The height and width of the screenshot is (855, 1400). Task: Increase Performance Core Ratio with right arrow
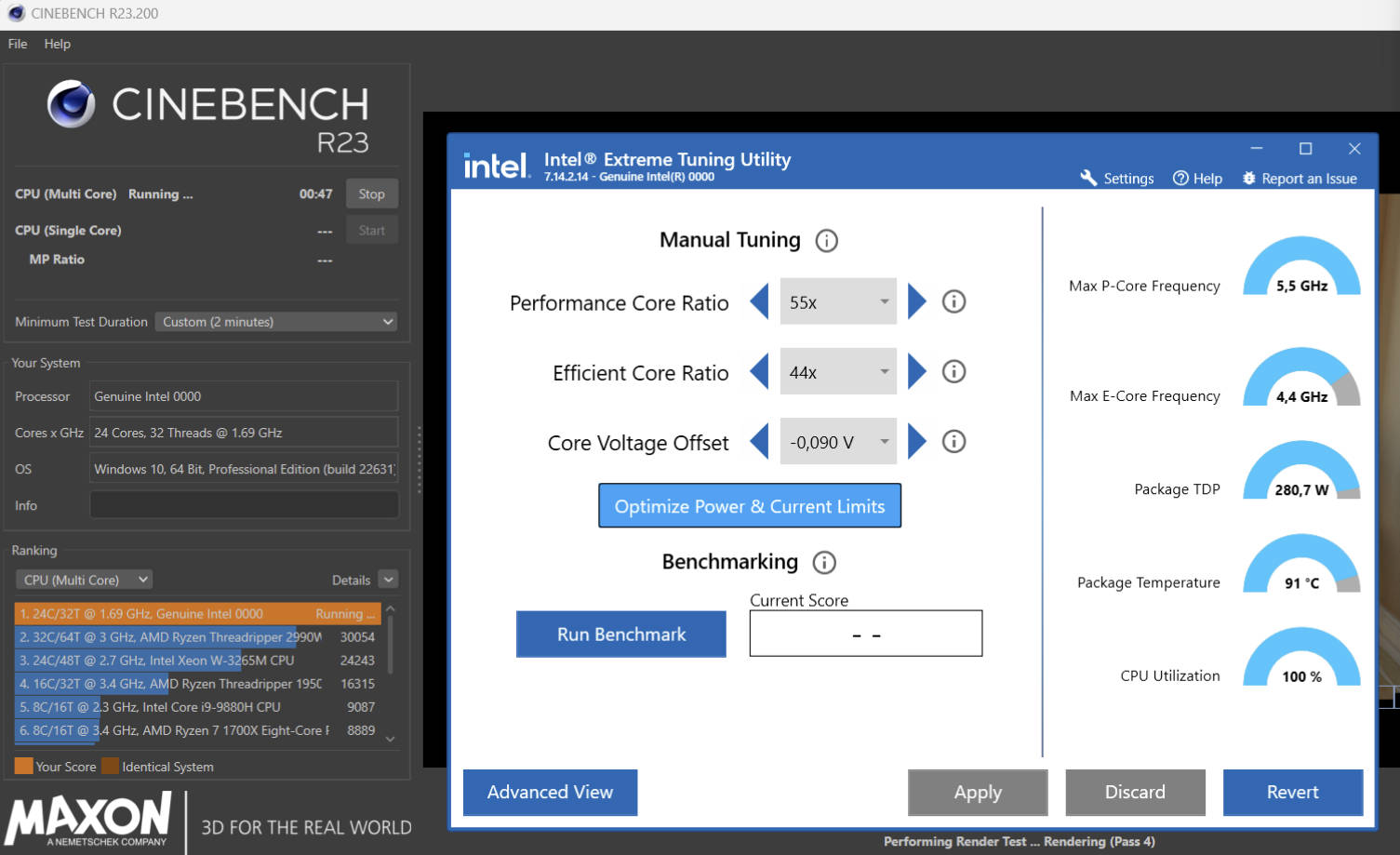917,301
